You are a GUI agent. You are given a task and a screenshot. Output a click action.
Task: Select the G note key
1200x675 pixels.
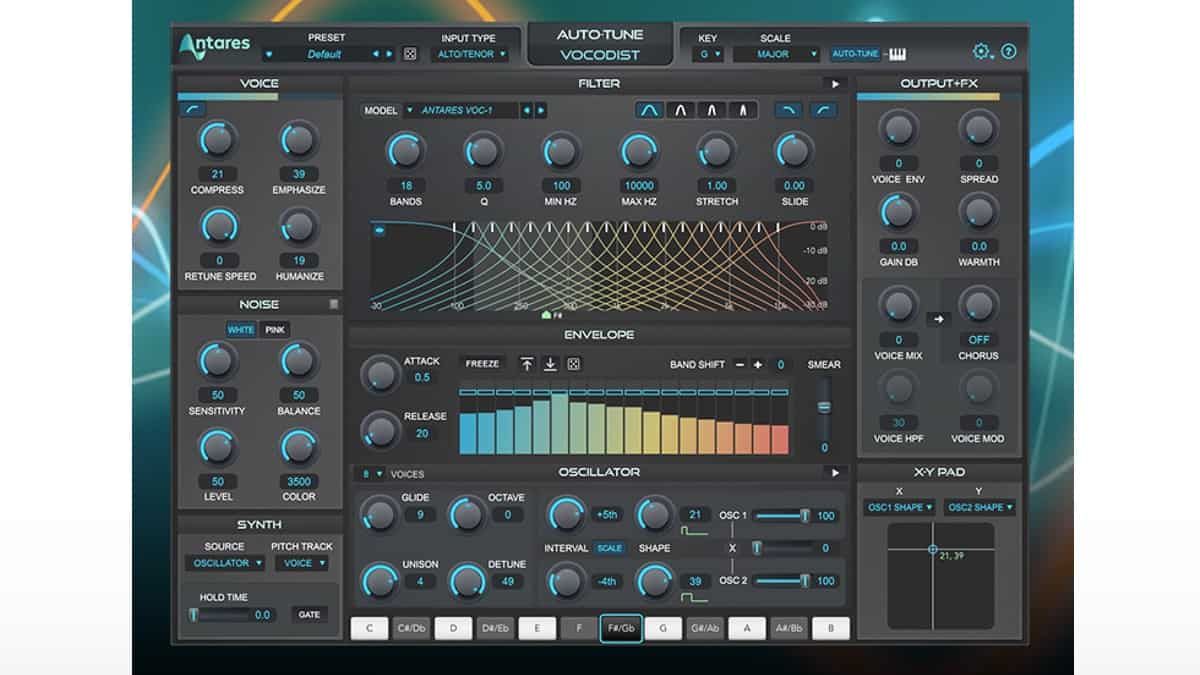pos(663,628)
